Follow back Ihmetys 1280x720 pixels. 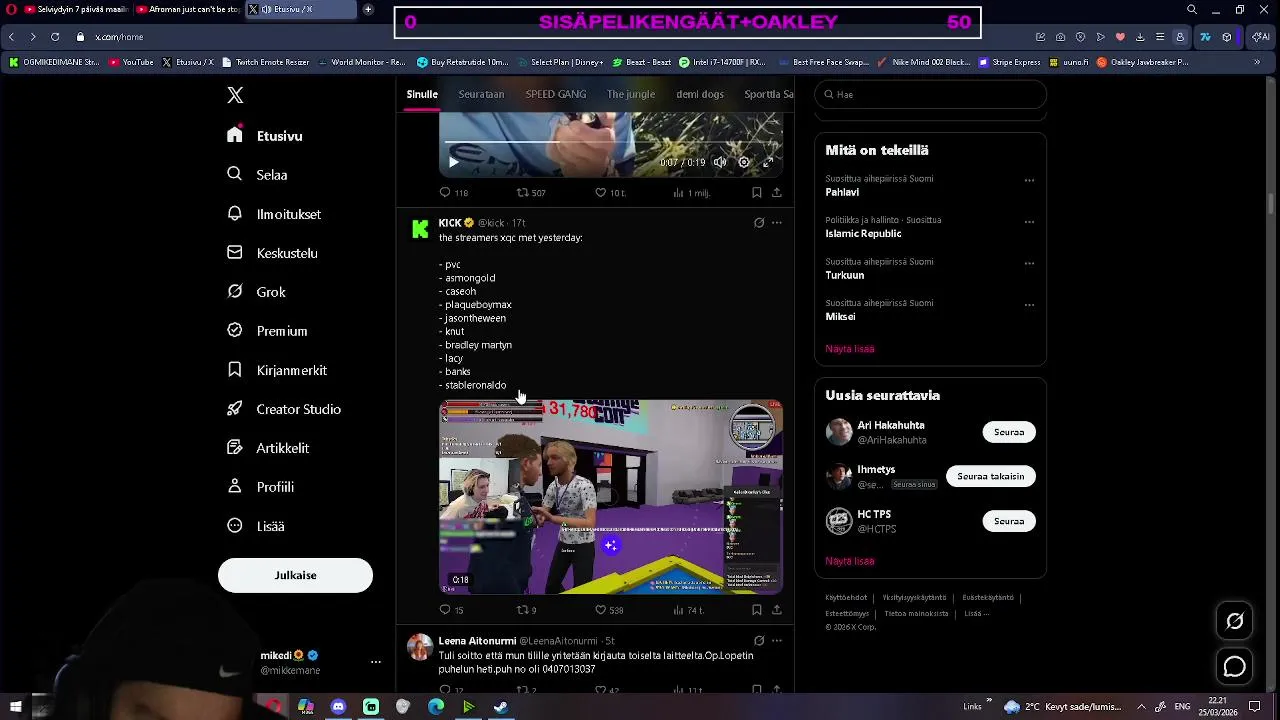[x=991, y=476]
